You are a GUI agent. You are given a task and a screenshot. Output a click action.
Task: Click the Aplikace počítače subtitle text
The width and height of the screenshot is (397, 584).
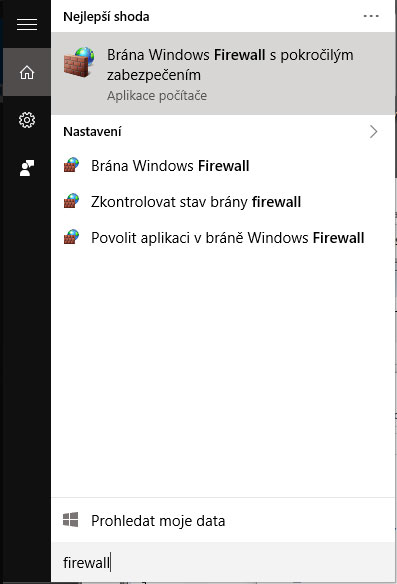coord(157,96)
